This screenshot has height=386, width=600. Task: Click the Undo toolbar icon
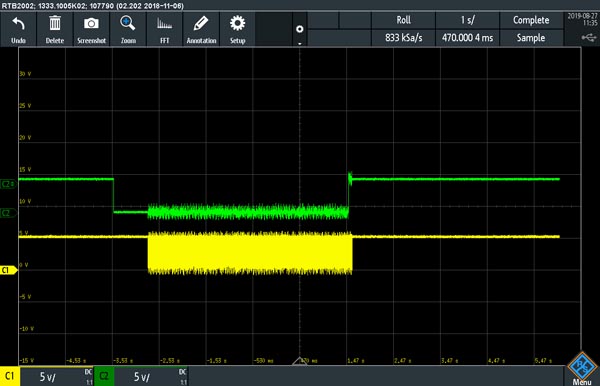[18, 29]
